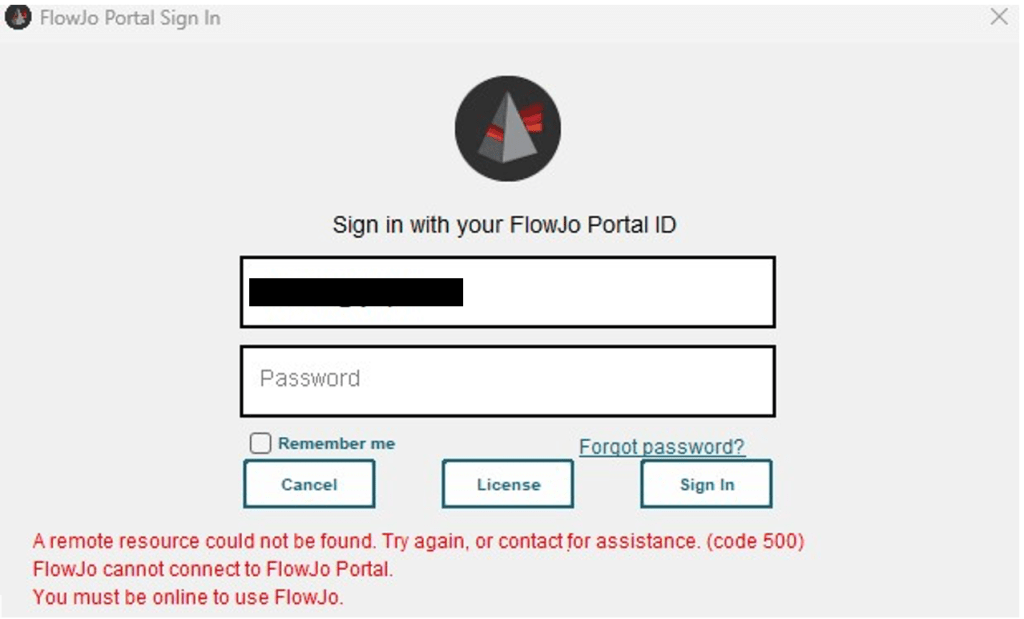Click the Remember me label text

pos(336,443)
